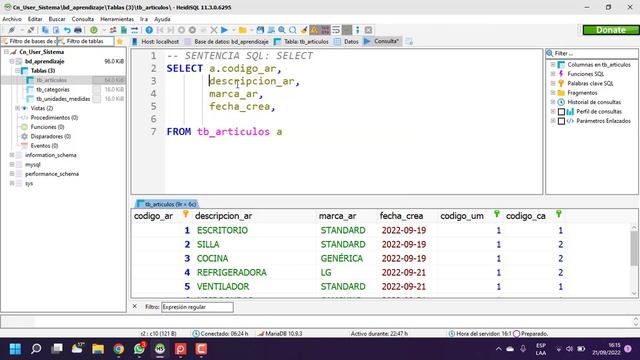Expand Columnas en tb_articulos helper node
Screen dimensions: 640x360
[553, 65]
